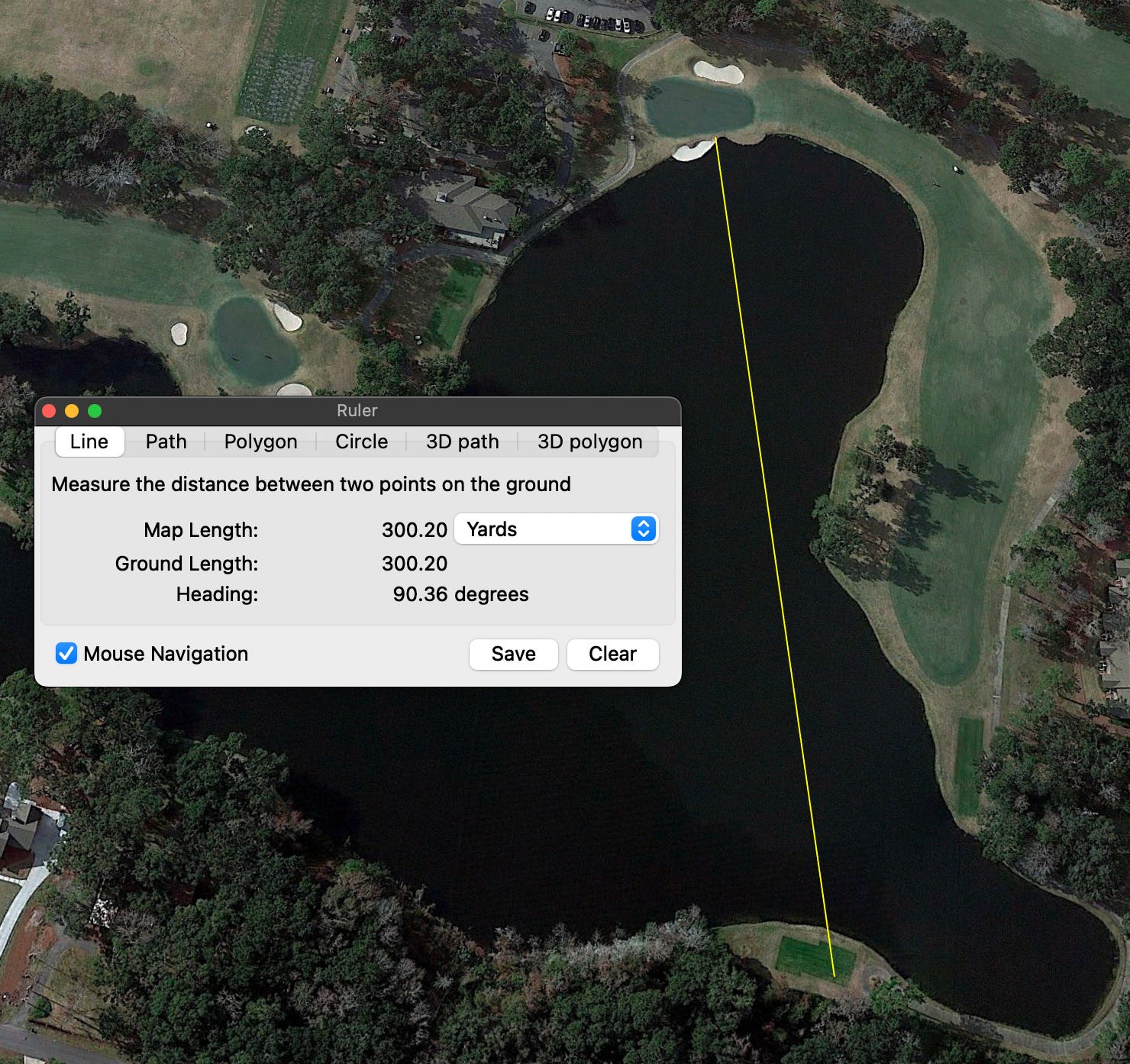The height and width of the screenshot is (1064, 1130).
Task: Click the Heading label
Action: (x=217, y=594)
